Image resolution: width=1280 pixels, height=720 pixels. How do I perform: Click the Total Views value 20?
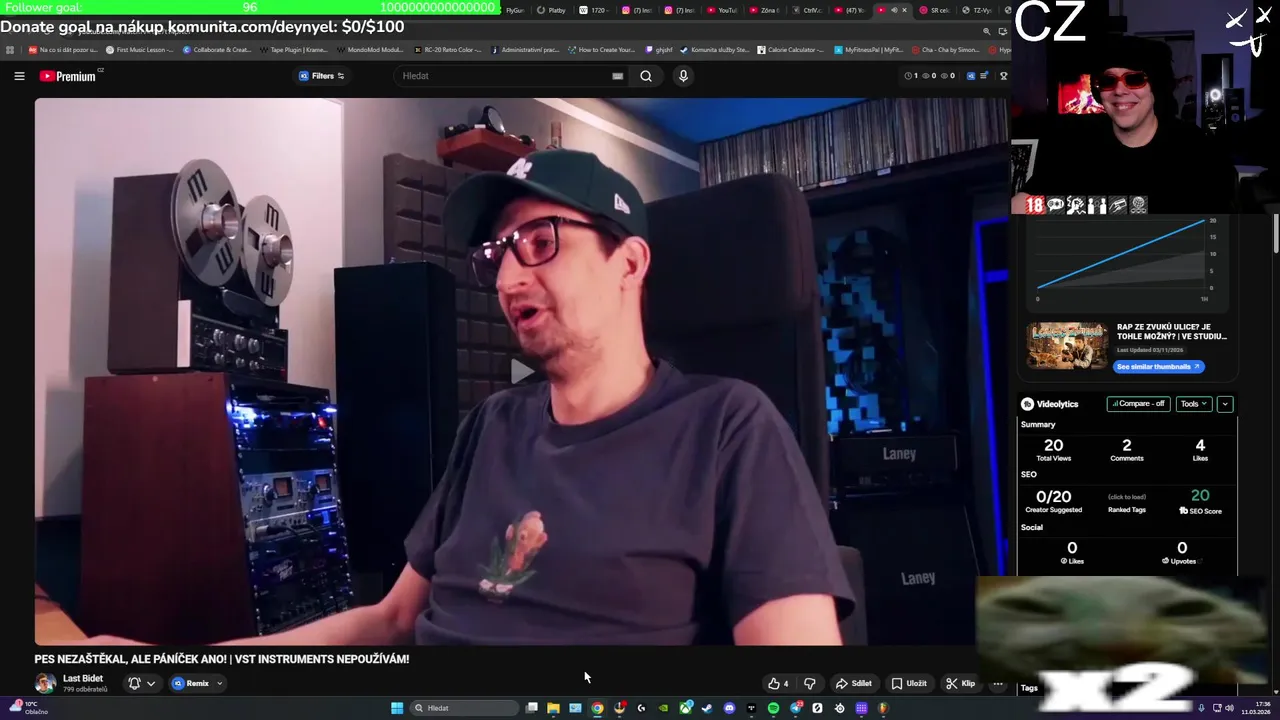1053,445
